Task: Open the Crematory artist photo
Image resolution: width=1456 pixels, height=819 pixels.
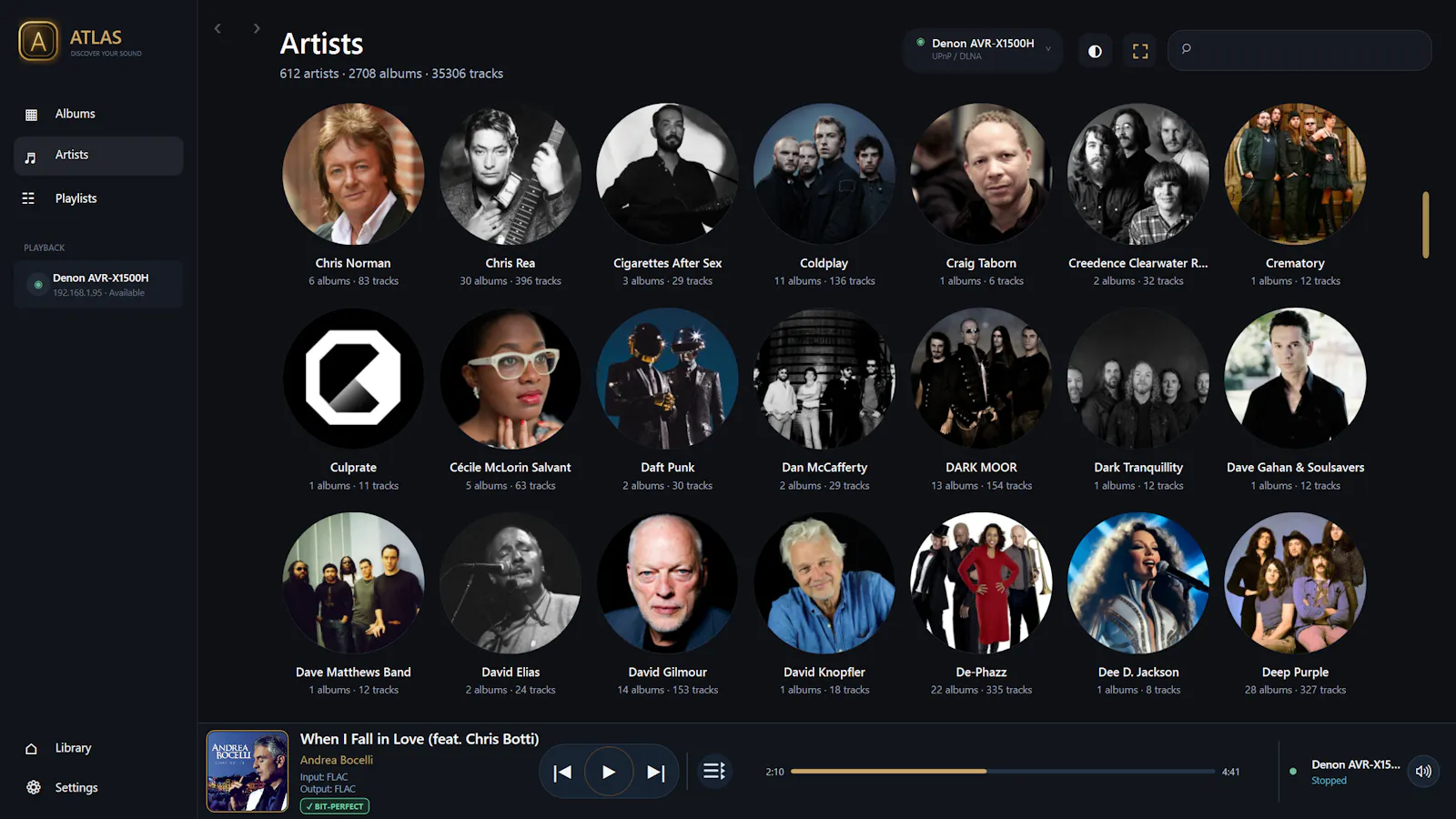Action: (x=1295, y=174)
